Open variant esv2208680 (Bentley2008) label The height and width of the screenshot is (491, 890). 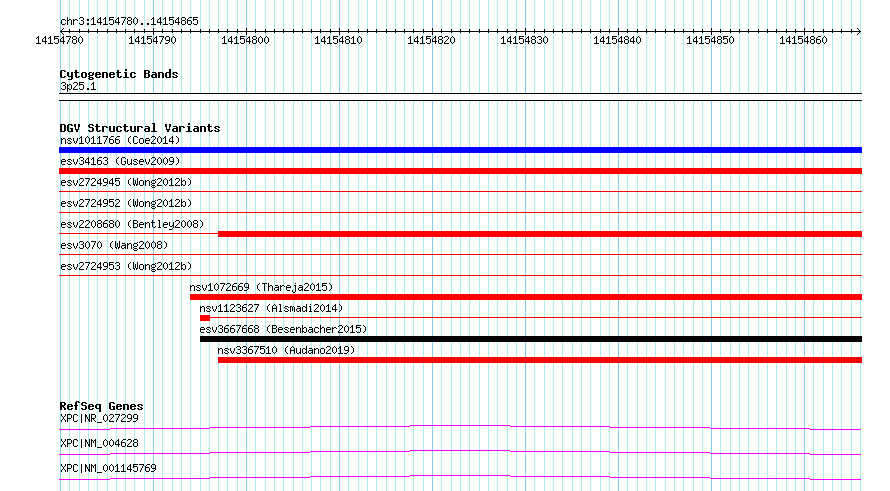(132, 224)
